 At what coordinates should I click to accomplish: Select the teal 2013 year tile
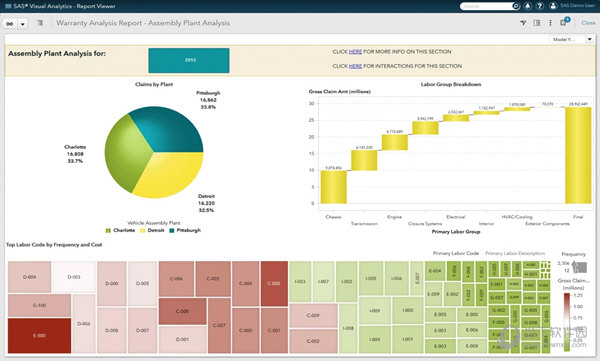tap(189, 60)
